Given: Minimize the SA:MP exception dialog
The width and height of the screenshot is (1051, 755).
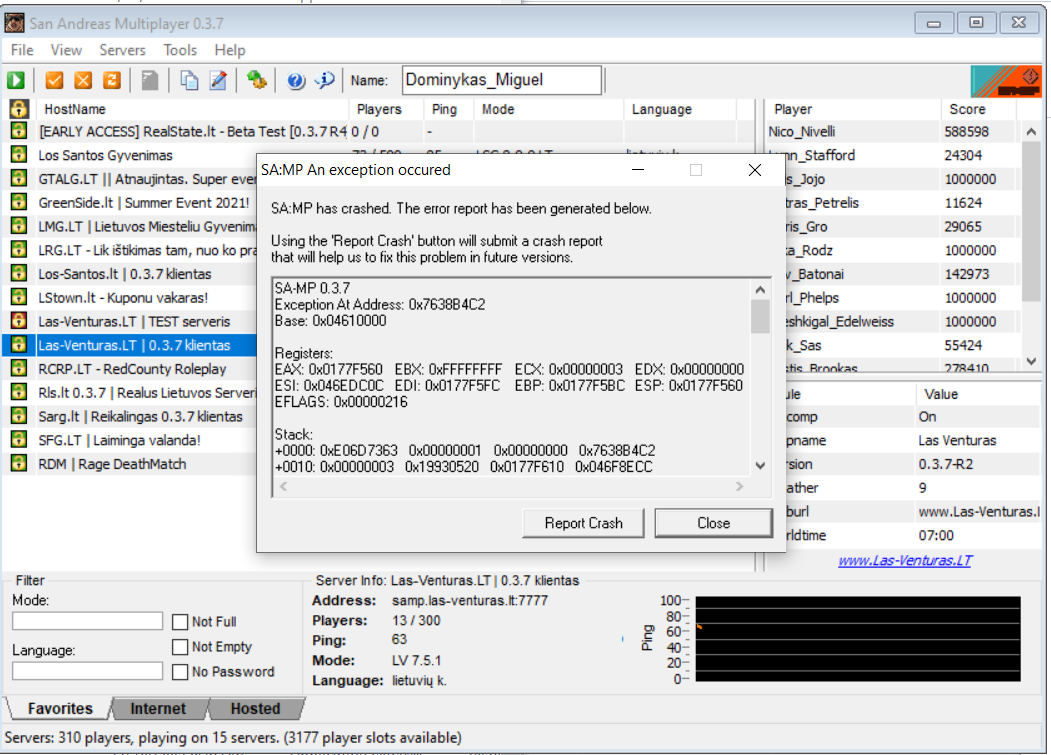Looking at the screenshot, I should click(638, 170).
